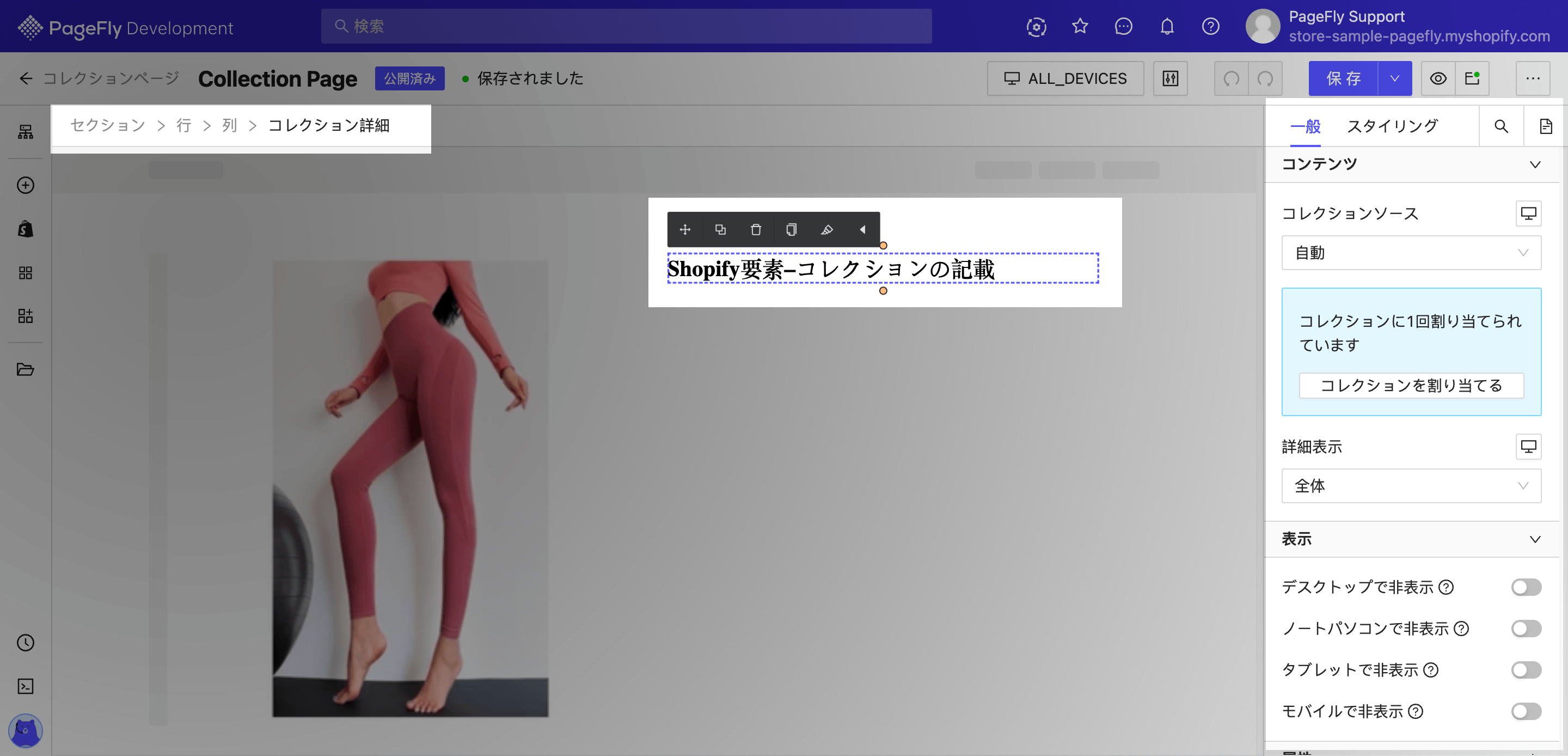Viewport: 1568px width, 756px height.
Task: Open page settings sliders icon
Action: point(1170,78)
